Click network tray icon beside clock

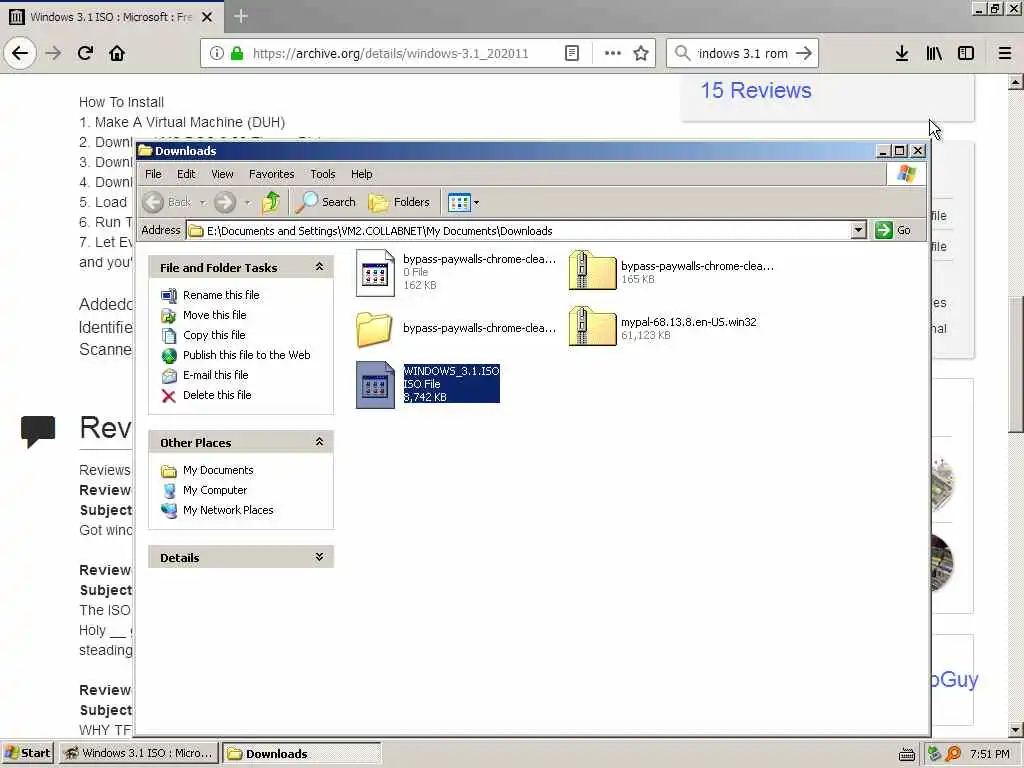935,754
